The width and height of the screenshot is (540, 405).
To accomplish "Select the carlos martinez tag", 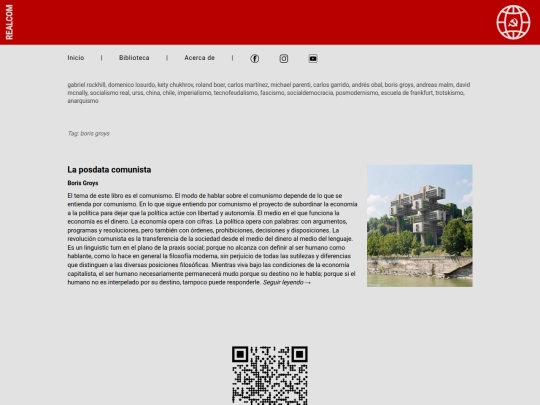I will pos(247,85).
